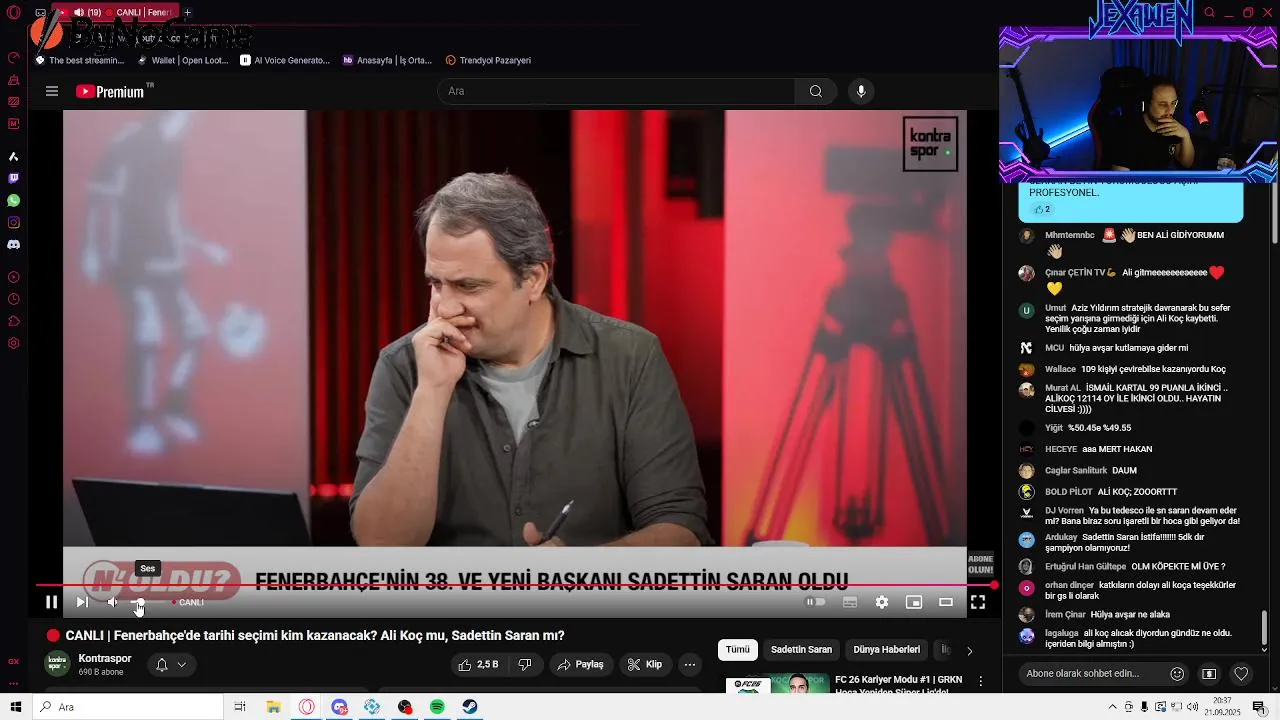This screenshot has width=1280, height=720.
Task: Open FC 26 Kariyer Modu video
Action: (898, 685)
